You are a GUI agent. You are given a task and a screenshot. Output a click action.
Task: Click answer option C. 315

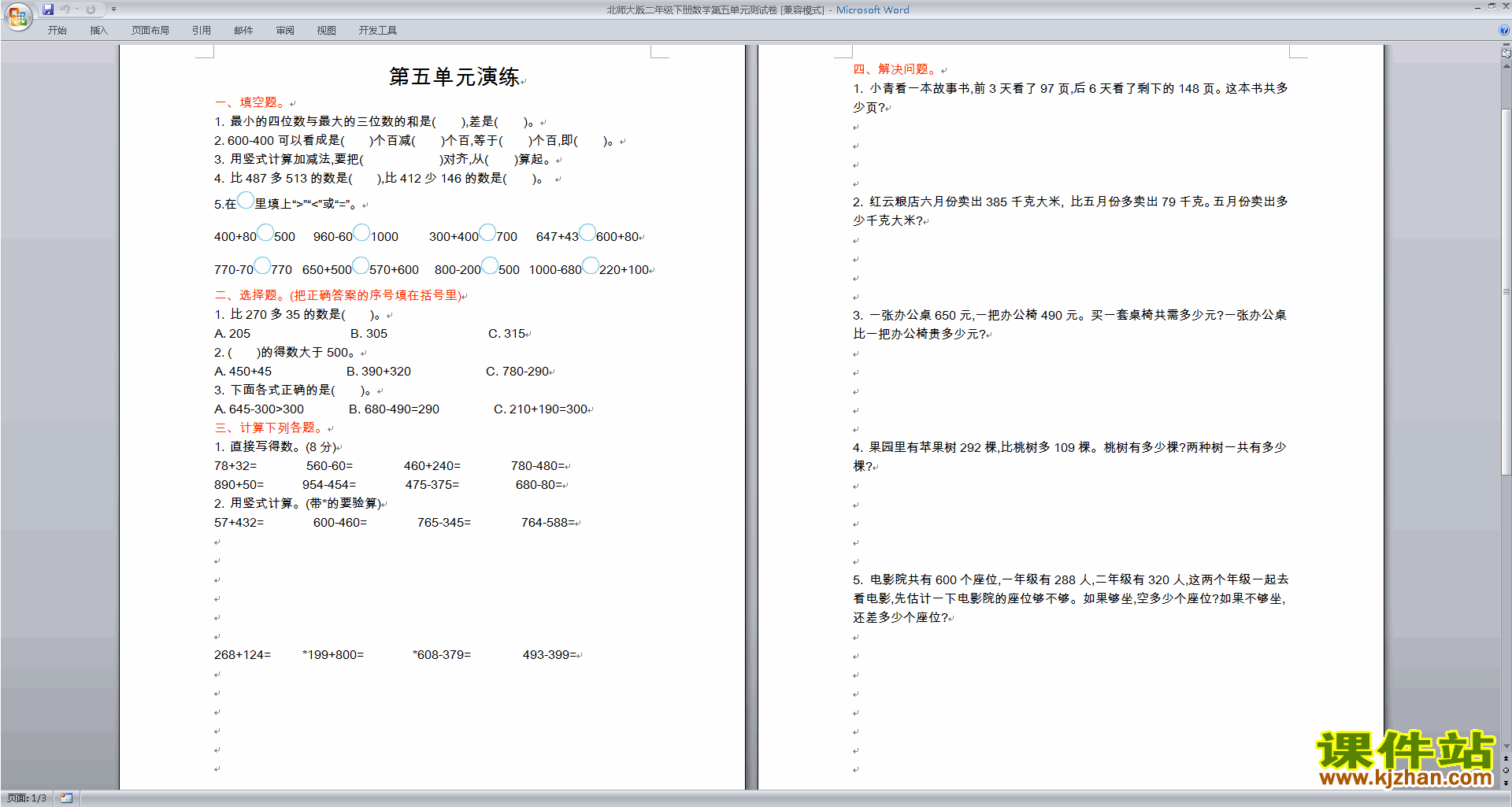[506, 334]
